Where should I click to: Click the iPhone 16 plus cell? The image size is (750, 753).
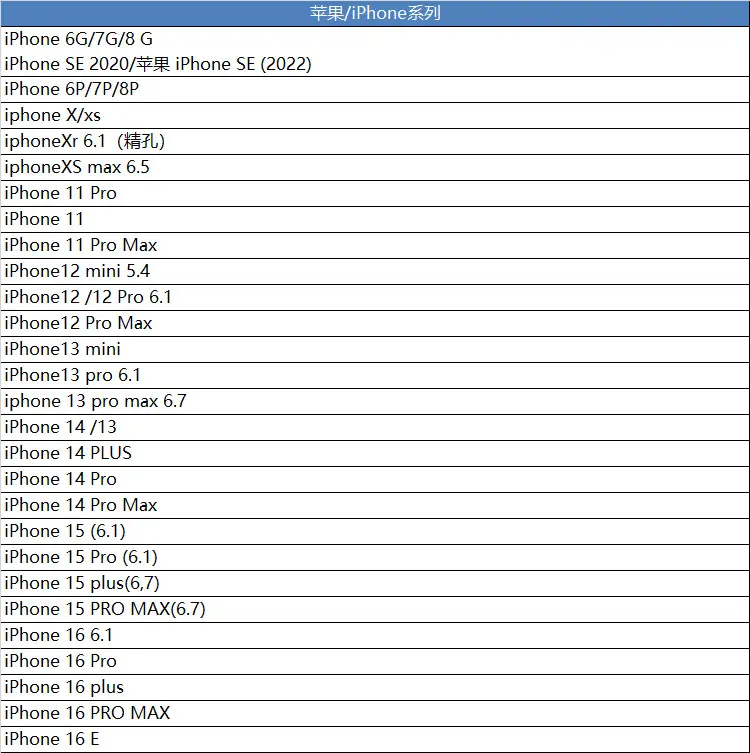coord(375,687)
